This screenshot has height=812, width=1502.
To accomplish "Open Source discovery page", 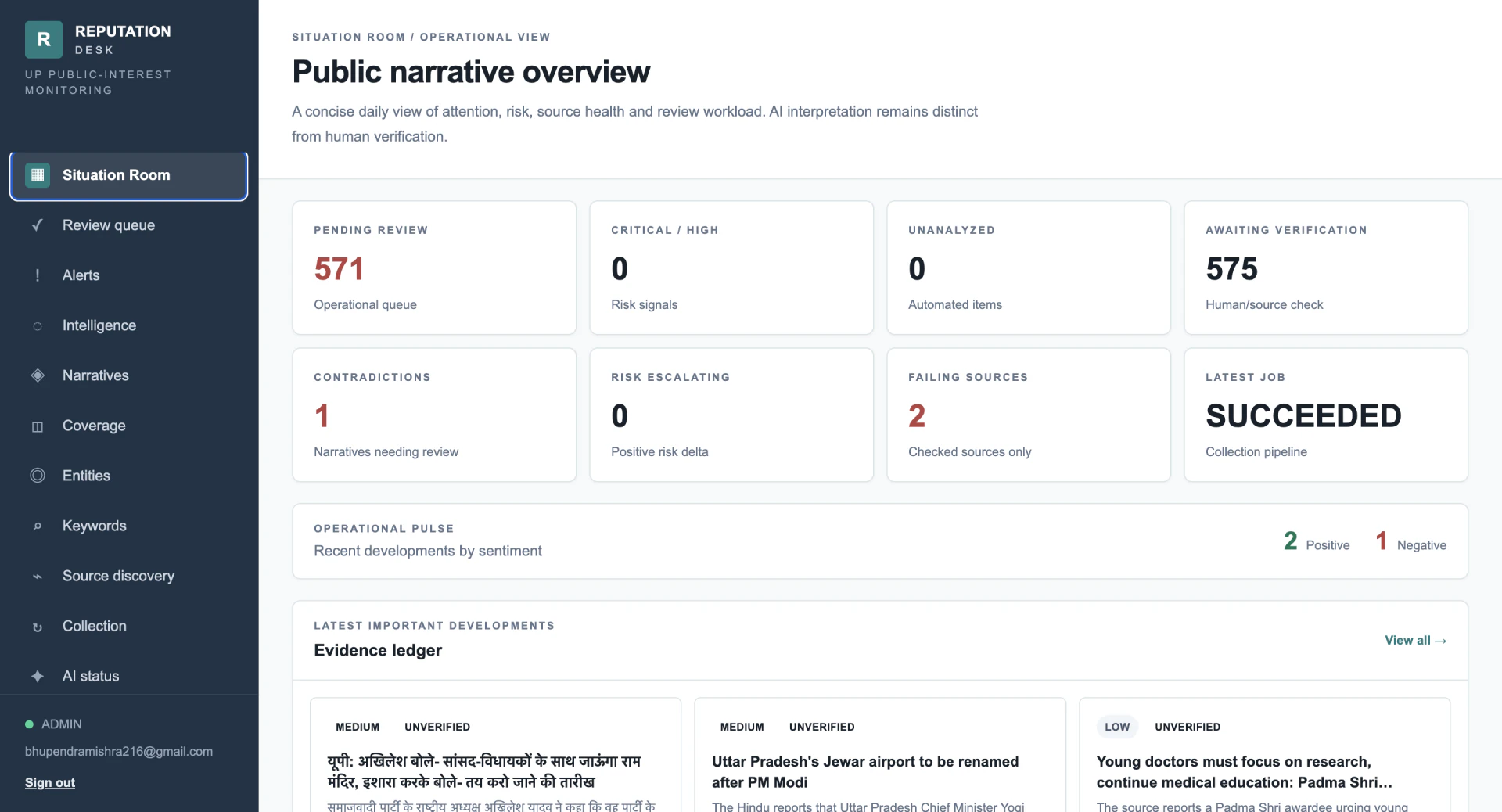I will [x=129, y=576].
